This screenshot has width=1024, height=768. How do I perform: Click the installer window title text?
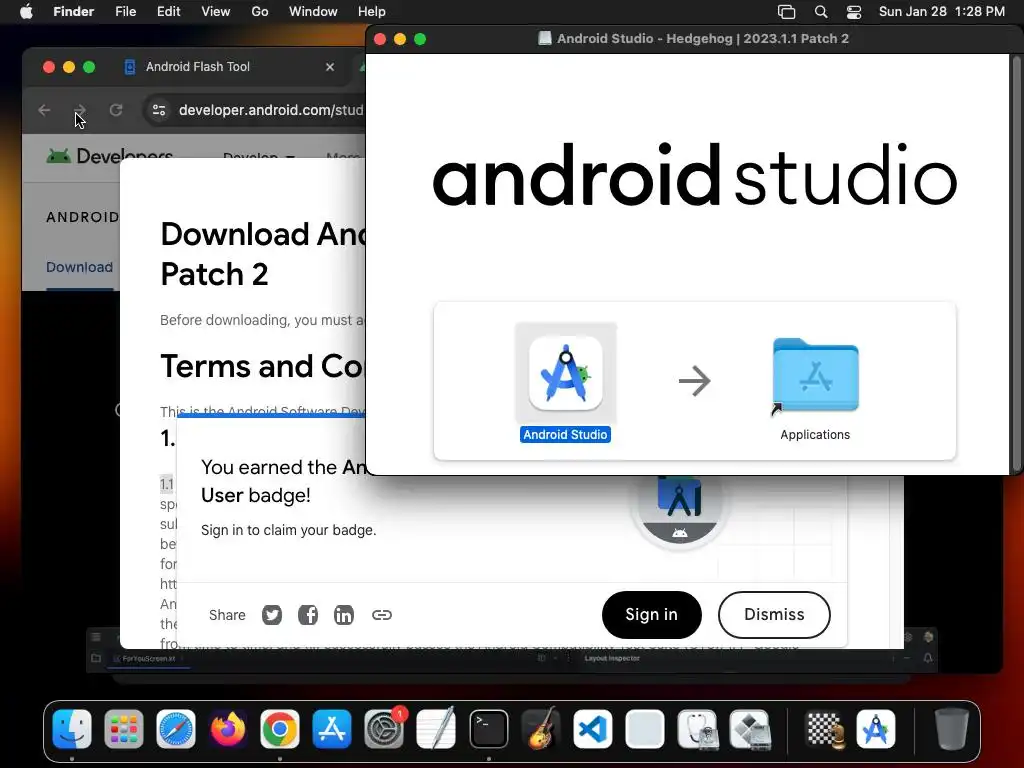703,39
